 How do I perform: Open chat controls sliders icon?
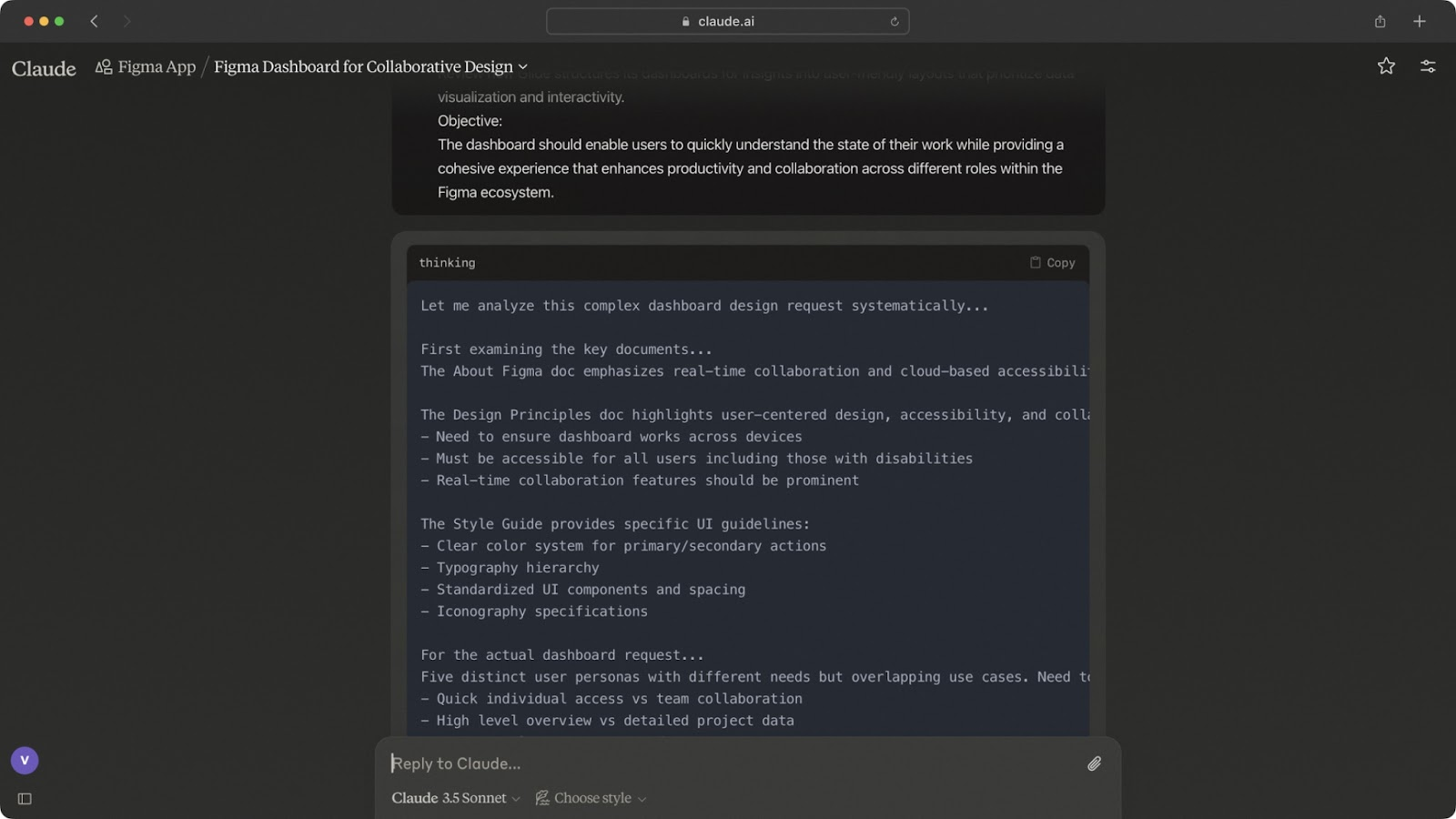(x=1428, y=66)
